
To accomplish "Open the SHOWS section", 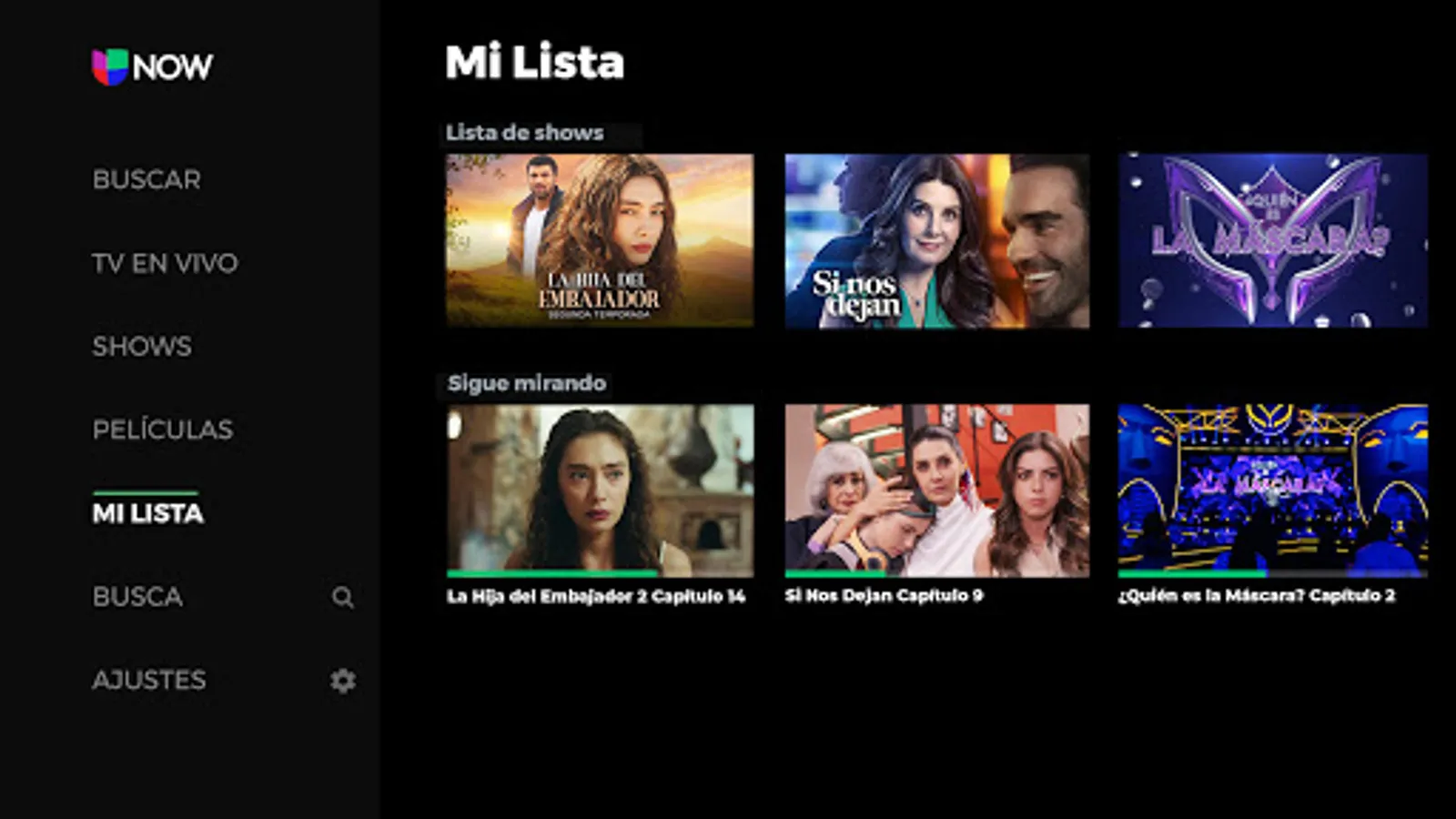I will (x=142, y=346).
